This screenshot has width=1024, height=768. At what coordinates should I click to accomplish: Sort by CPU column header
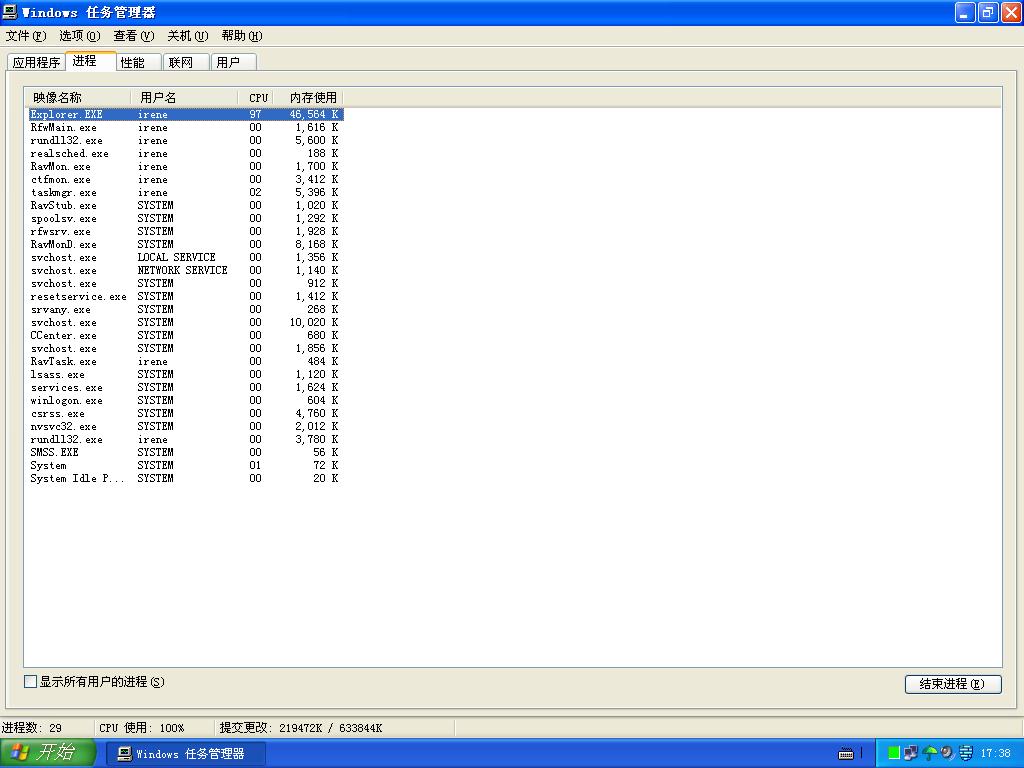point(256,98)
